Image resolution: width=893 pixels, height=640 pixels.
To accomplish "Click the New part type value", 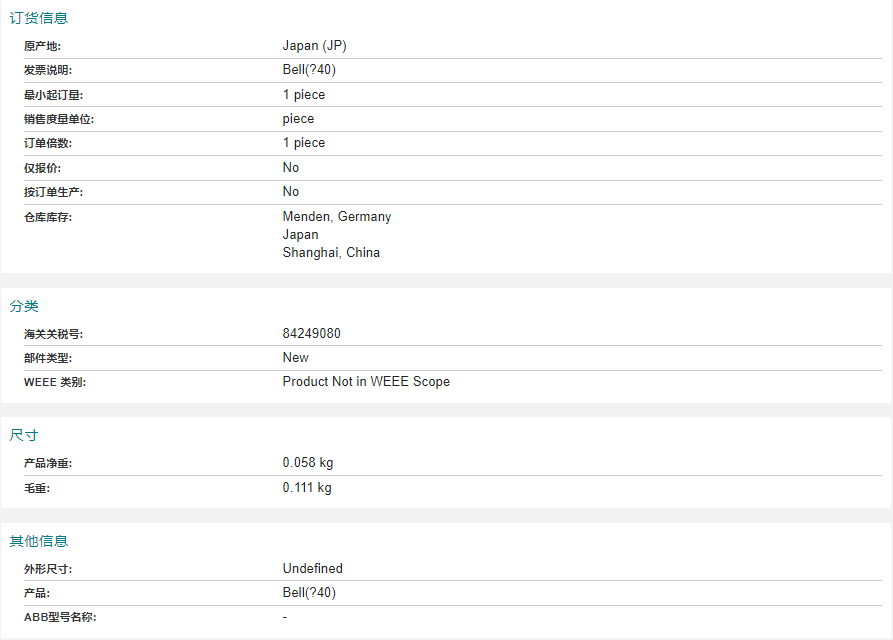I will click(296, 358).
